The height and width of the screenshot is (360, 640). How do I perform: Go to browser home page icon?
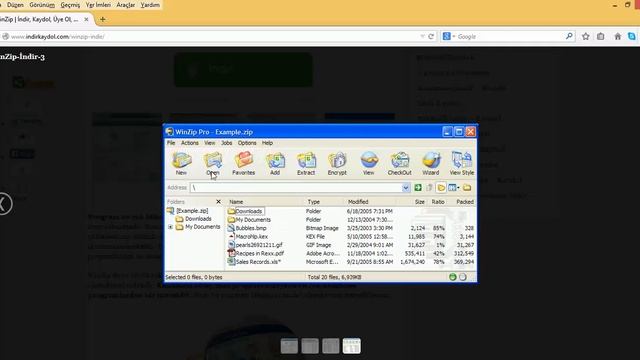(618, 36)
